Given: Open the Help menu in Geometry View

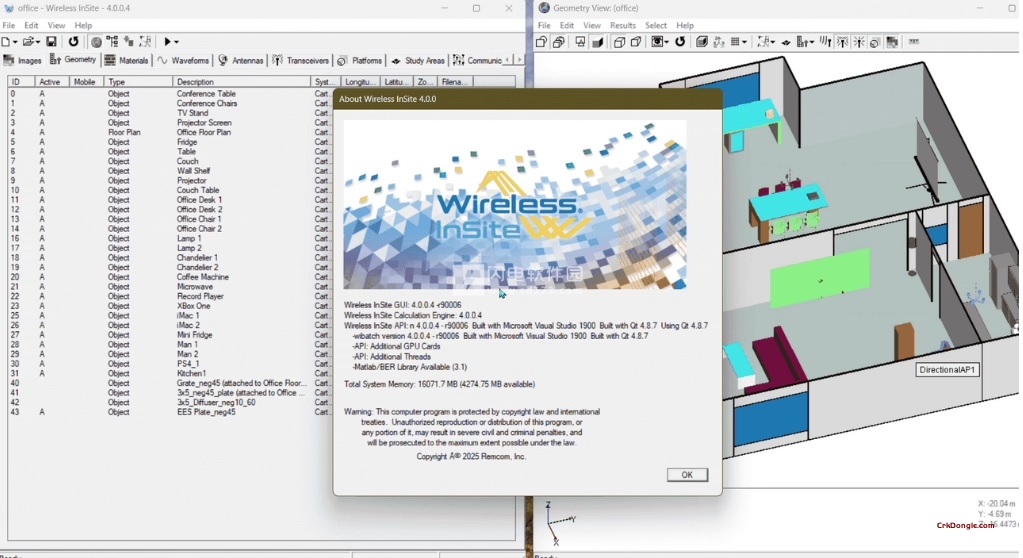Looking at the screenshot, I should pos(684,25).
